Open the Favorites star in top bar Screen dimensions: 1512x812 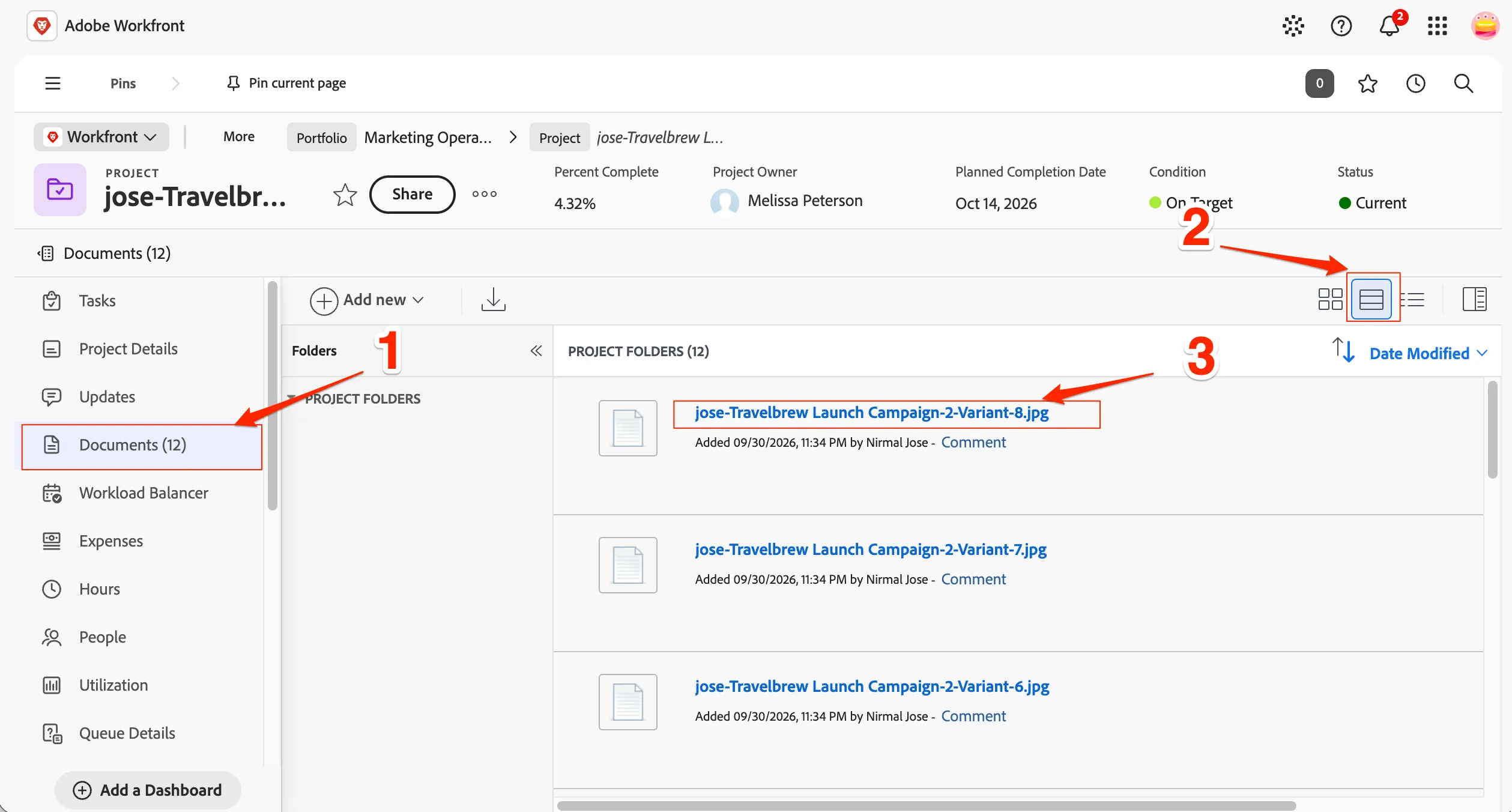1367,83
